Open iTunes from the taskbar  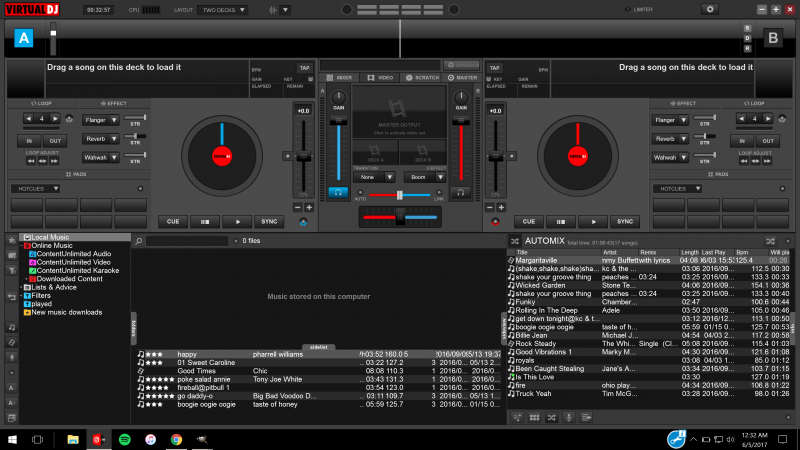151,439
